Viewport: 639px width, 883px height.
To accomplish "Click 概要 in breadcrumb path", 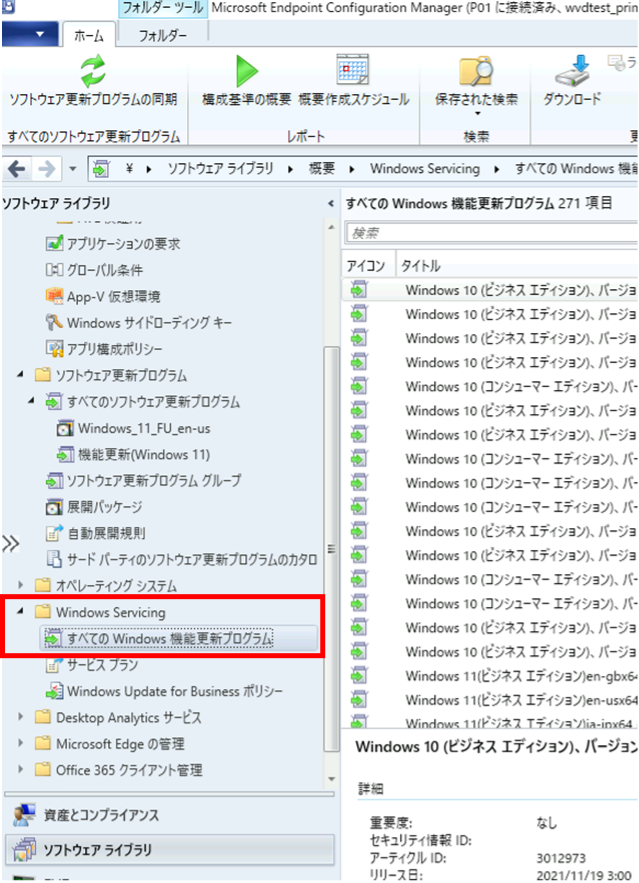I will pyautogui.click(x=321, y=168).
